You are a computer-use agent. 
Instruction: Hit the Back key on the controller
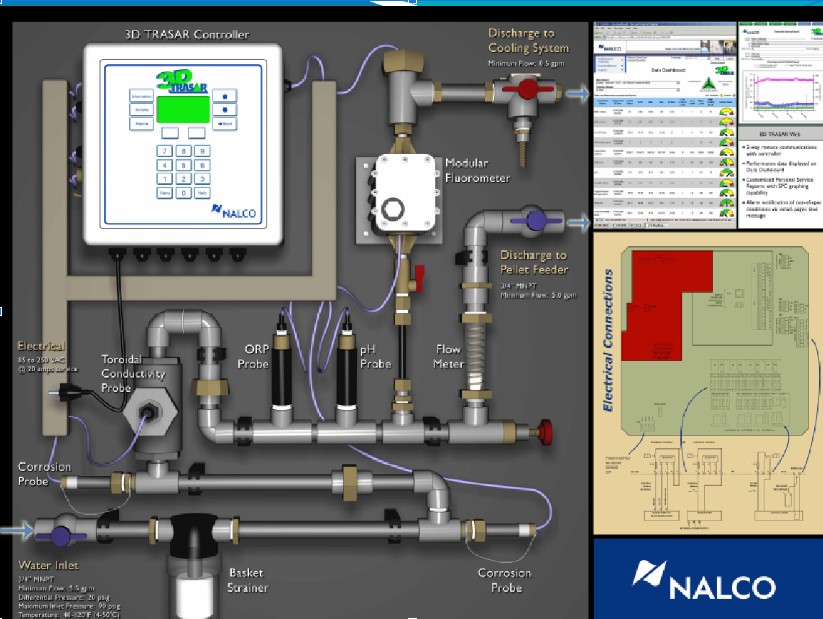[x=225, y=124]
